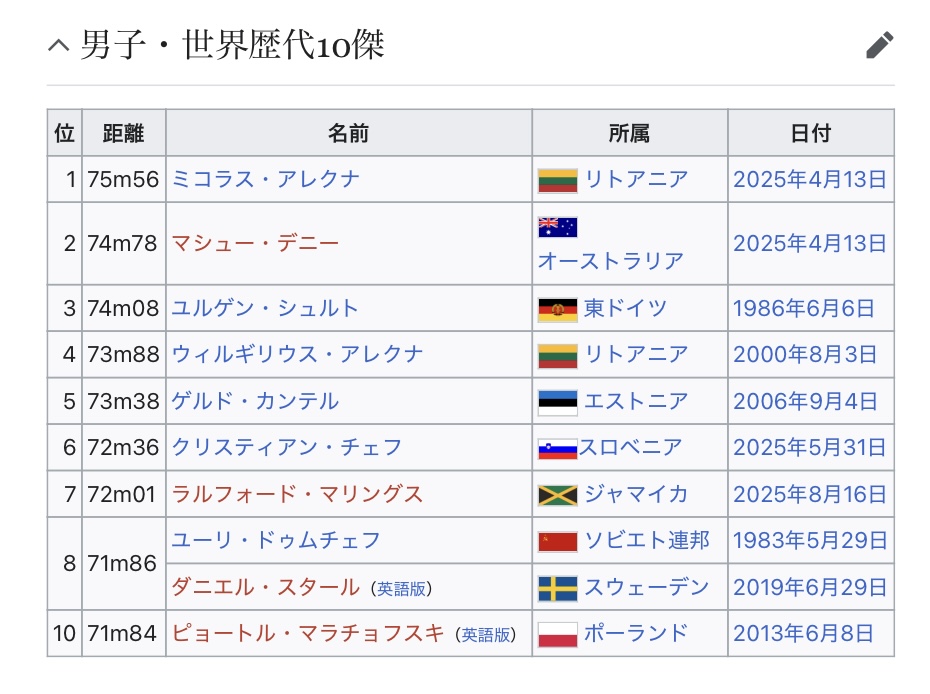The image size is (930, 694).
Task: Follow the オーストラリア country link
Action: (x=610, y=261)
